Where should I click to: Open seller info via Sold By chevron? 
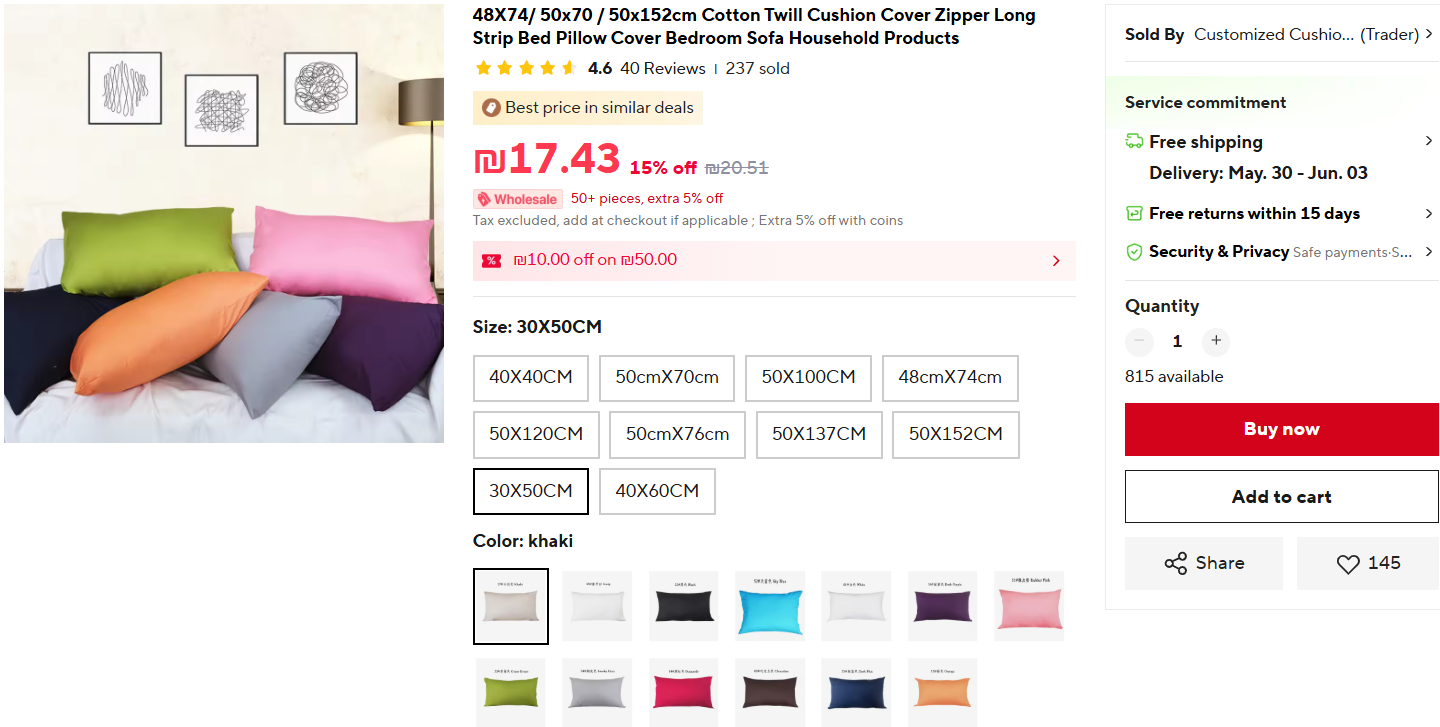[x=1428, y=34]
